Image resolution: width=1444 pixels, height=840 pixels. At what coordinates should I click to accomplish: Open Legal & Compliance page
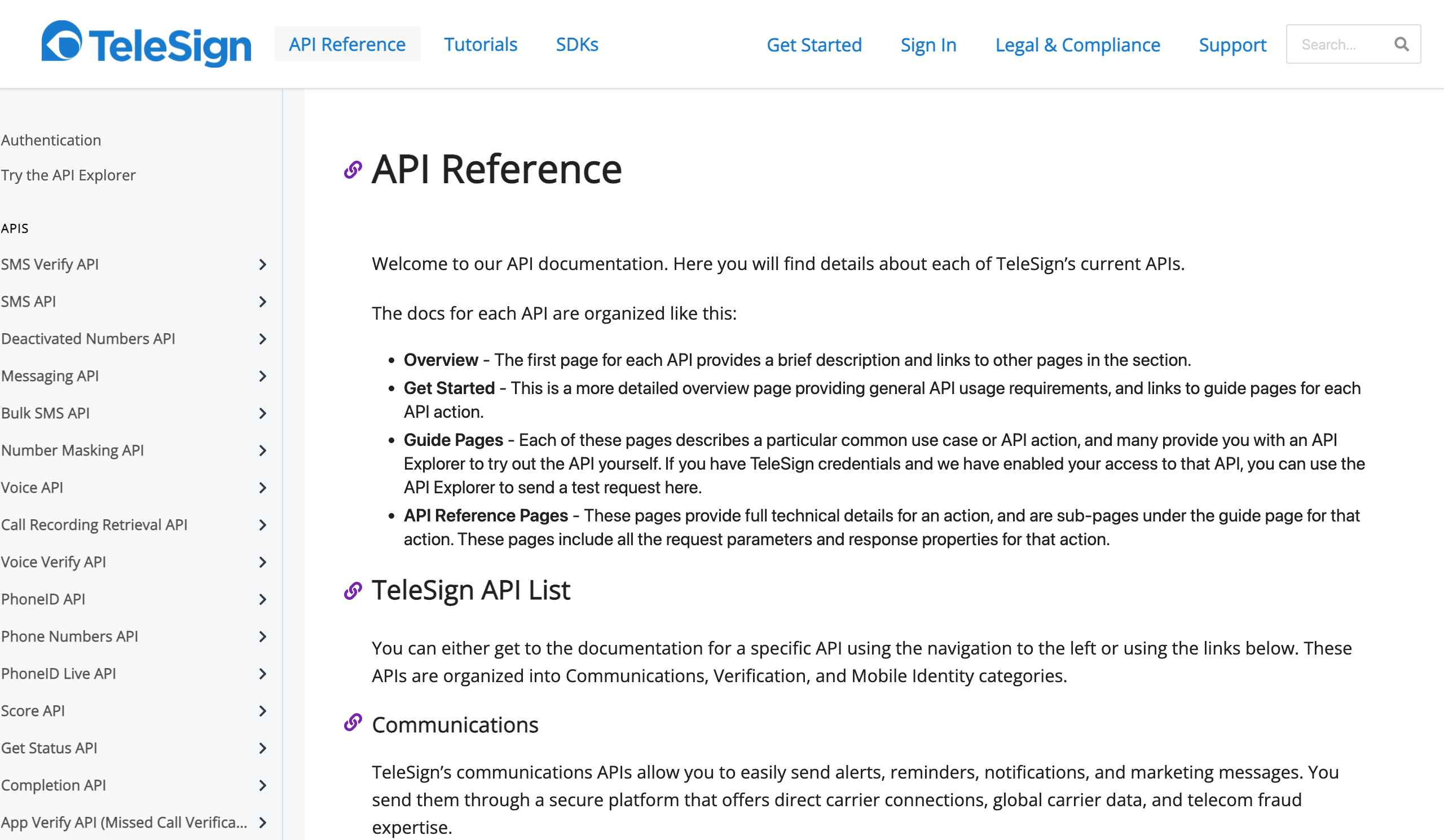coord(1077,45)
